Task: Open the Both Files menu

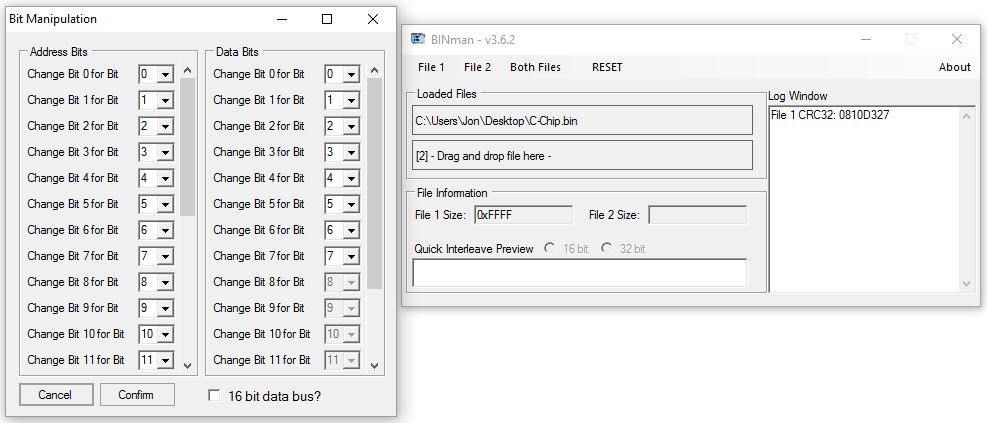Action: (x=535, y=67)
